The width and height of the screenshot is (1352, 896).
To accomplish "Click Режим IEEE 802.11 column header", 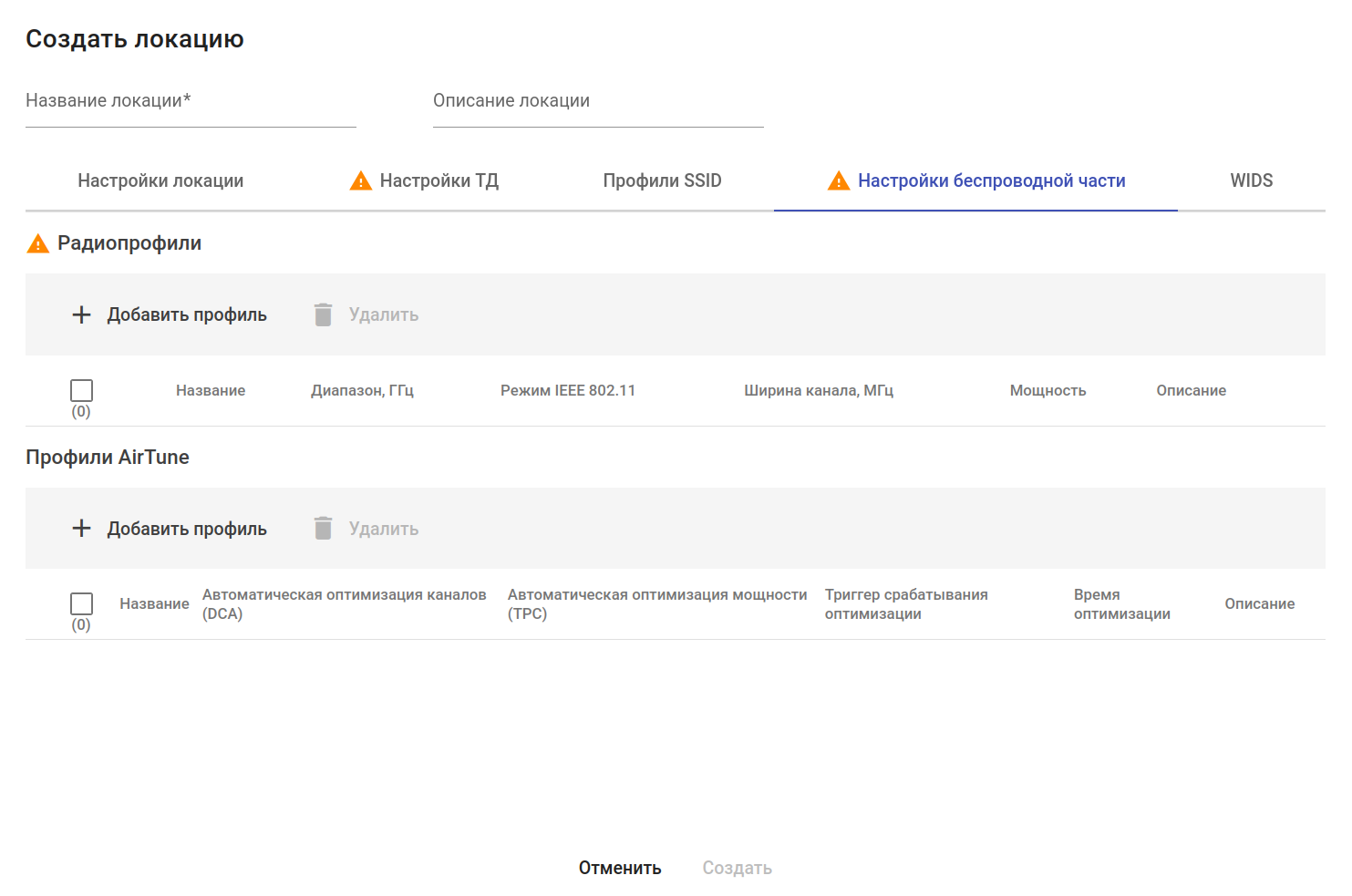I will [x=567, y=390].
